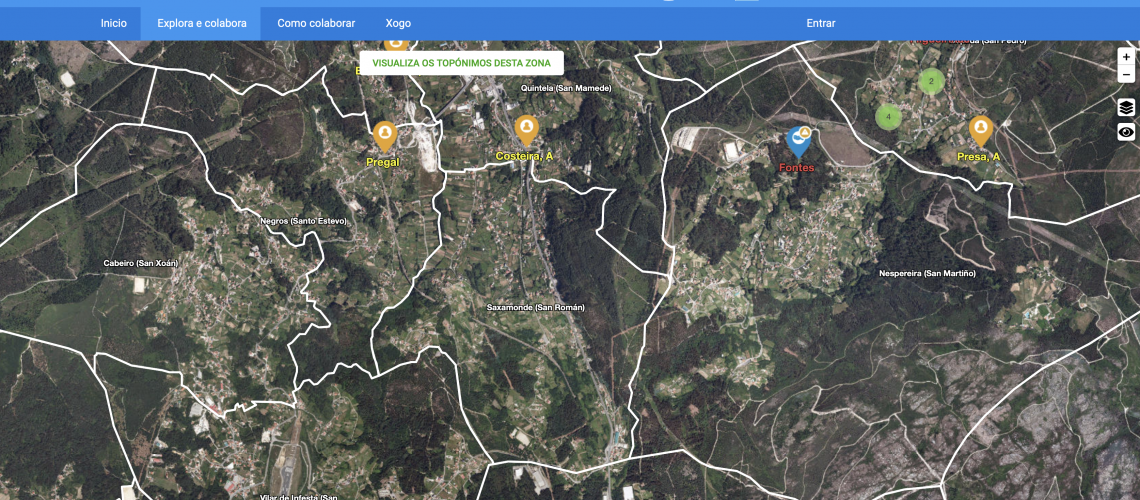
Task: Toggle visibility with the eye icon
Action: coord(1126,132)
